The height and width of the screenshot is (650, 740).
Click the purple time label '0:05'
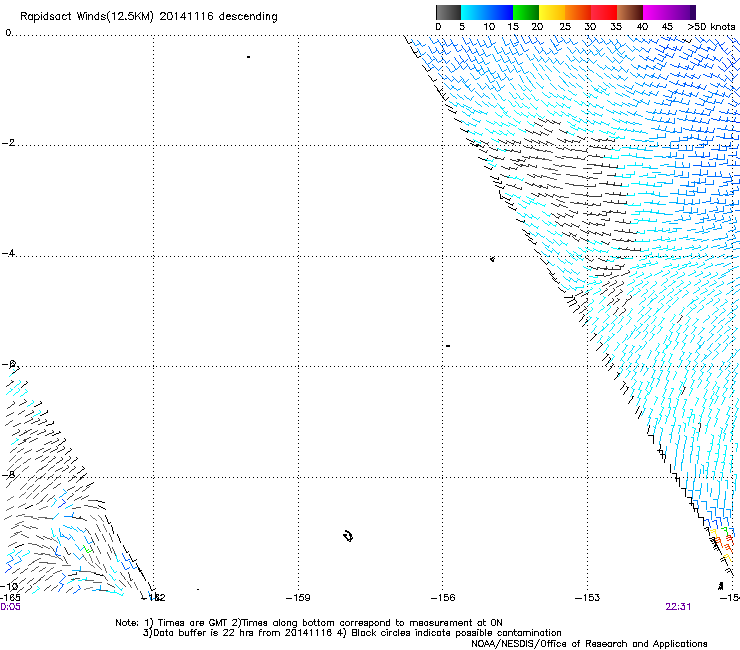click(x=10, y=607)
